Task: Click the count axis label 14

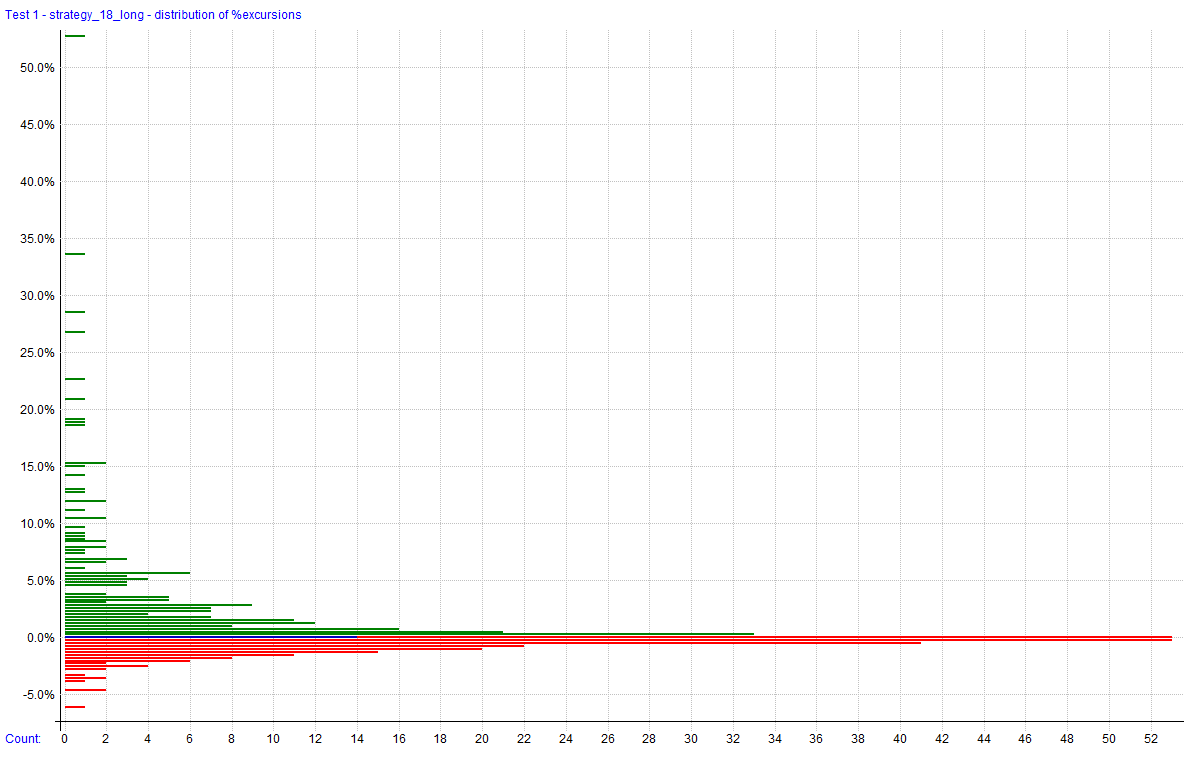Action: (357, 738)
